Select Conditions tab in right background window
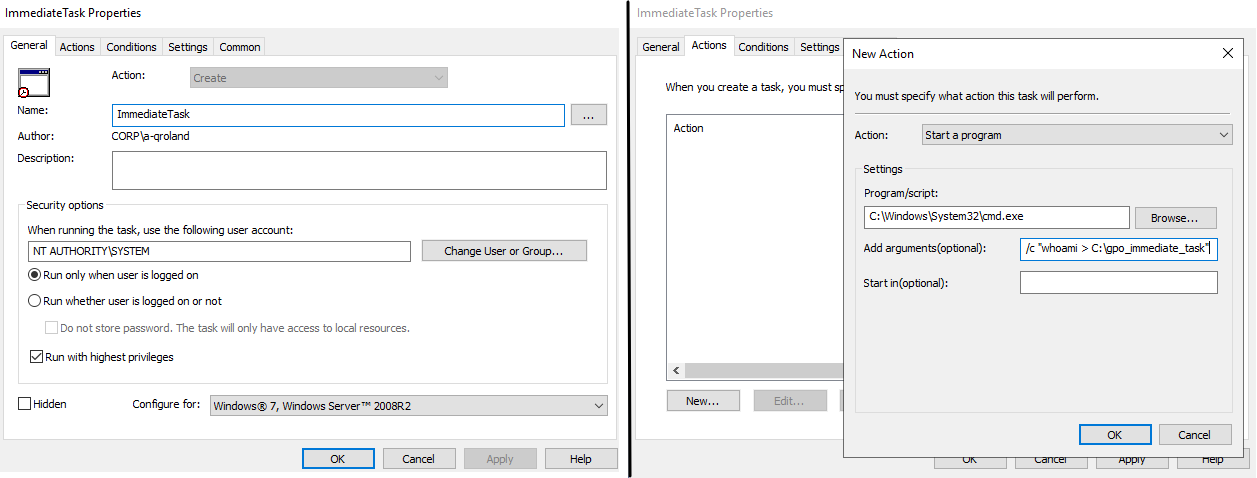This screenshot has width=1257, height=478. pos(763,47)
